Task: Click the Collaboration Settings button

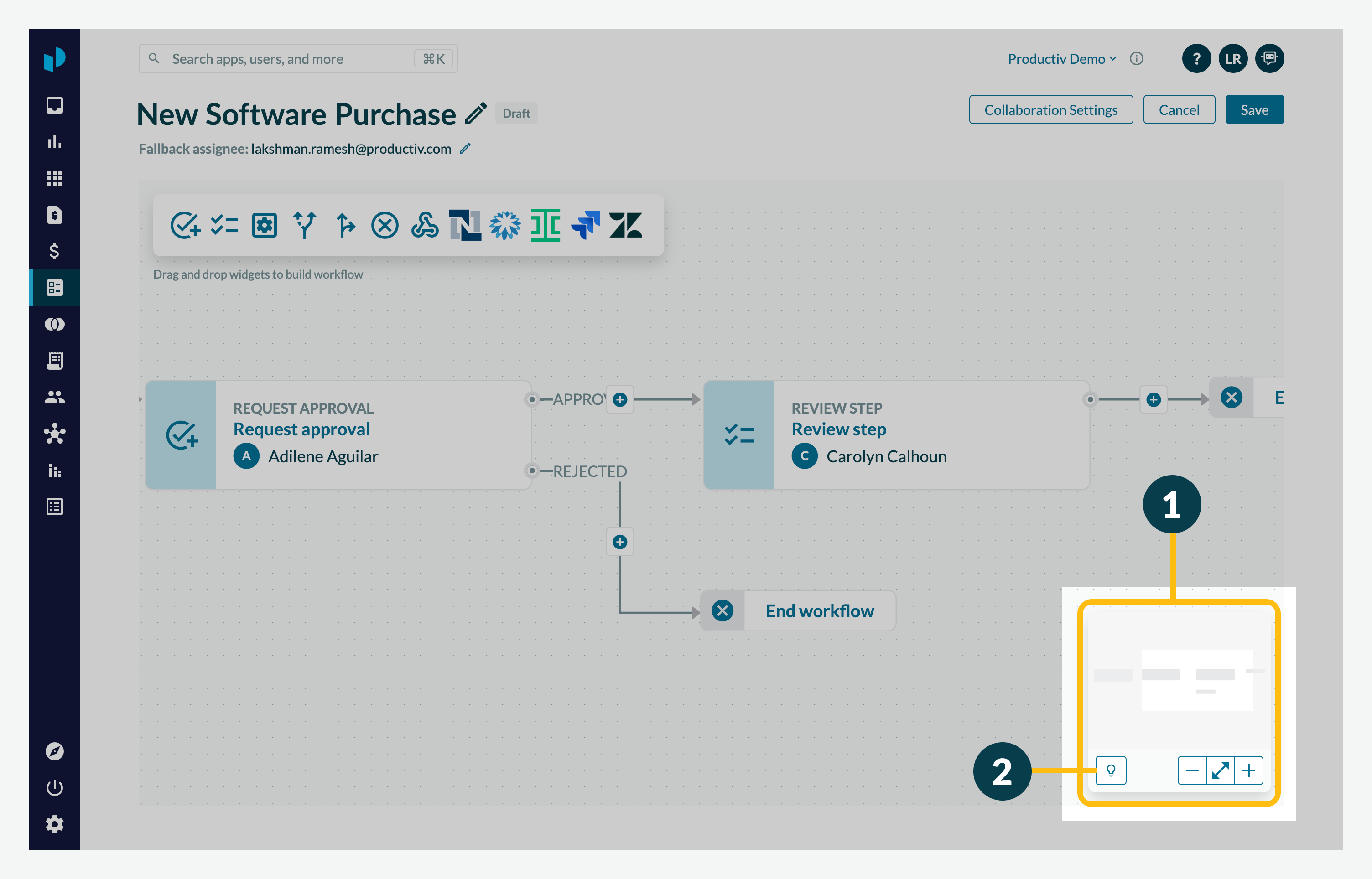Action: coord(1050,109)
